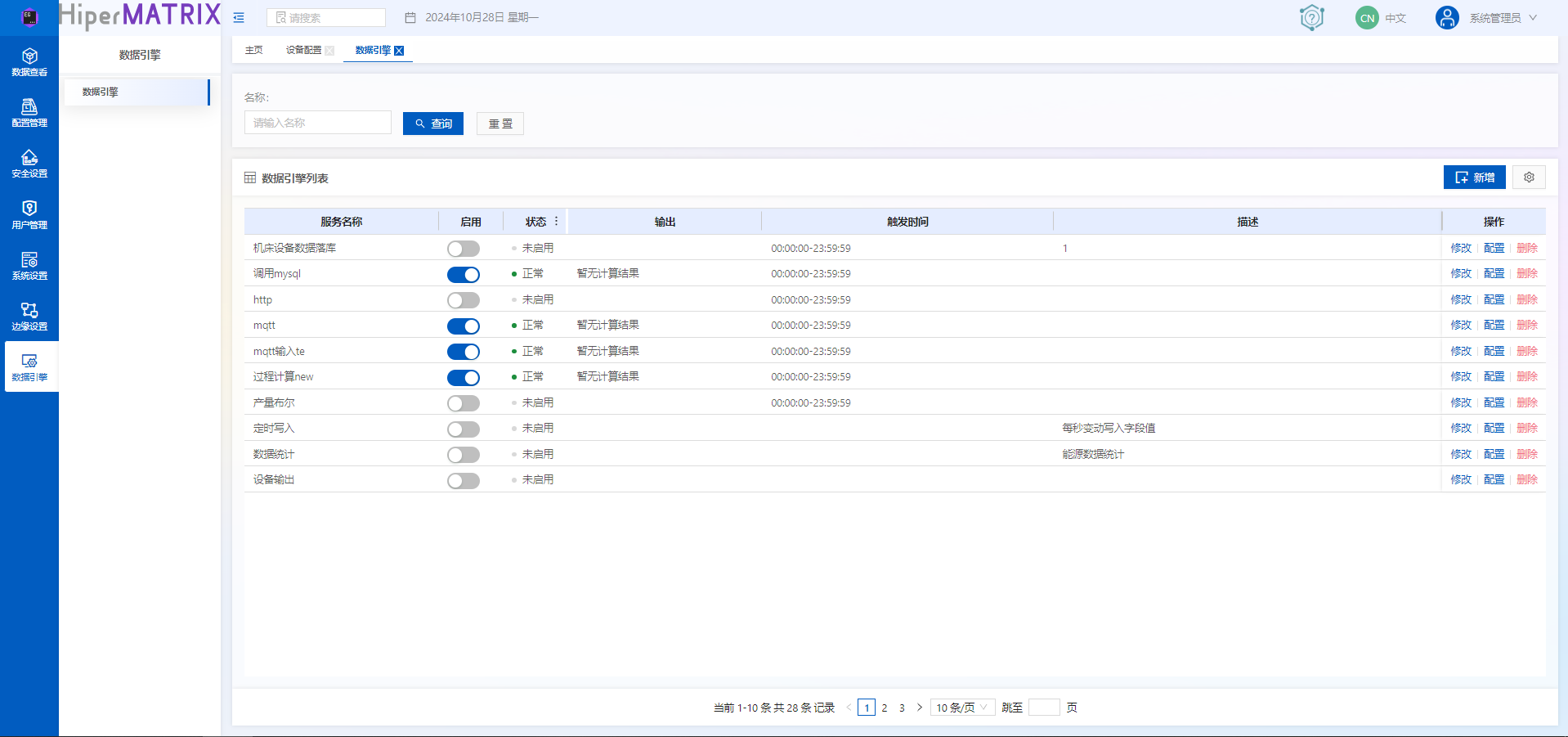Open the 状态 column options menu
The height and width of the screenshot is (737, 1568).
click(556, 222)
